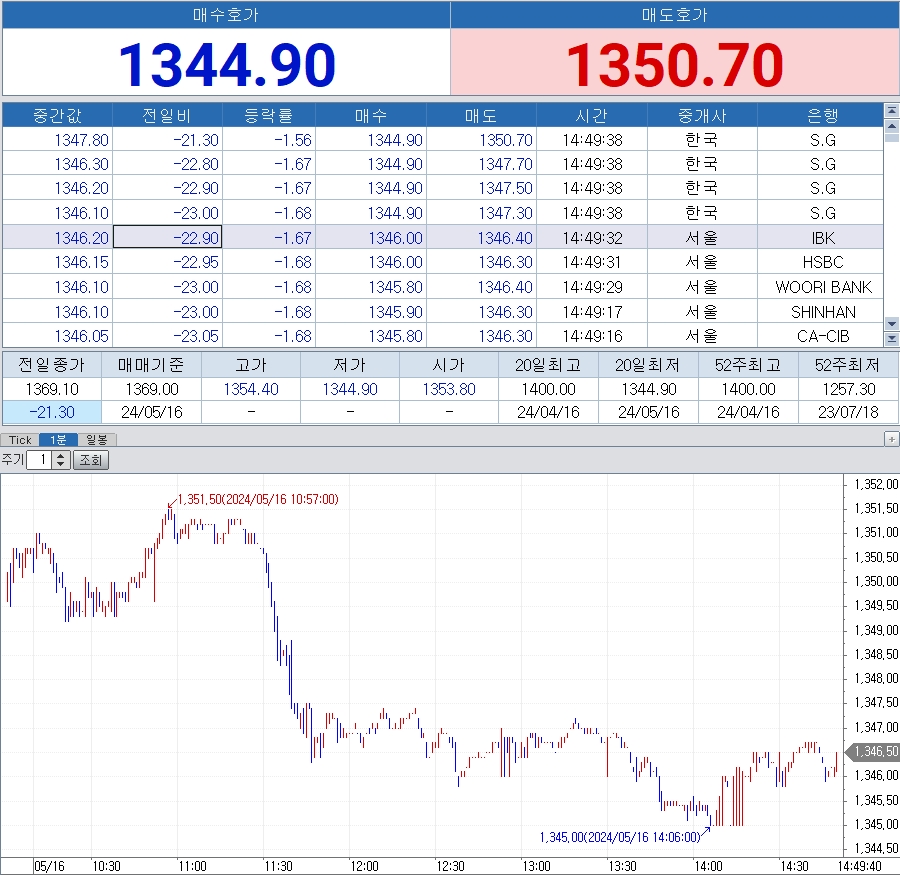
Task: Increase the 주기 period with up arrow
Action: pyautogui.click(x=61, y=456)
